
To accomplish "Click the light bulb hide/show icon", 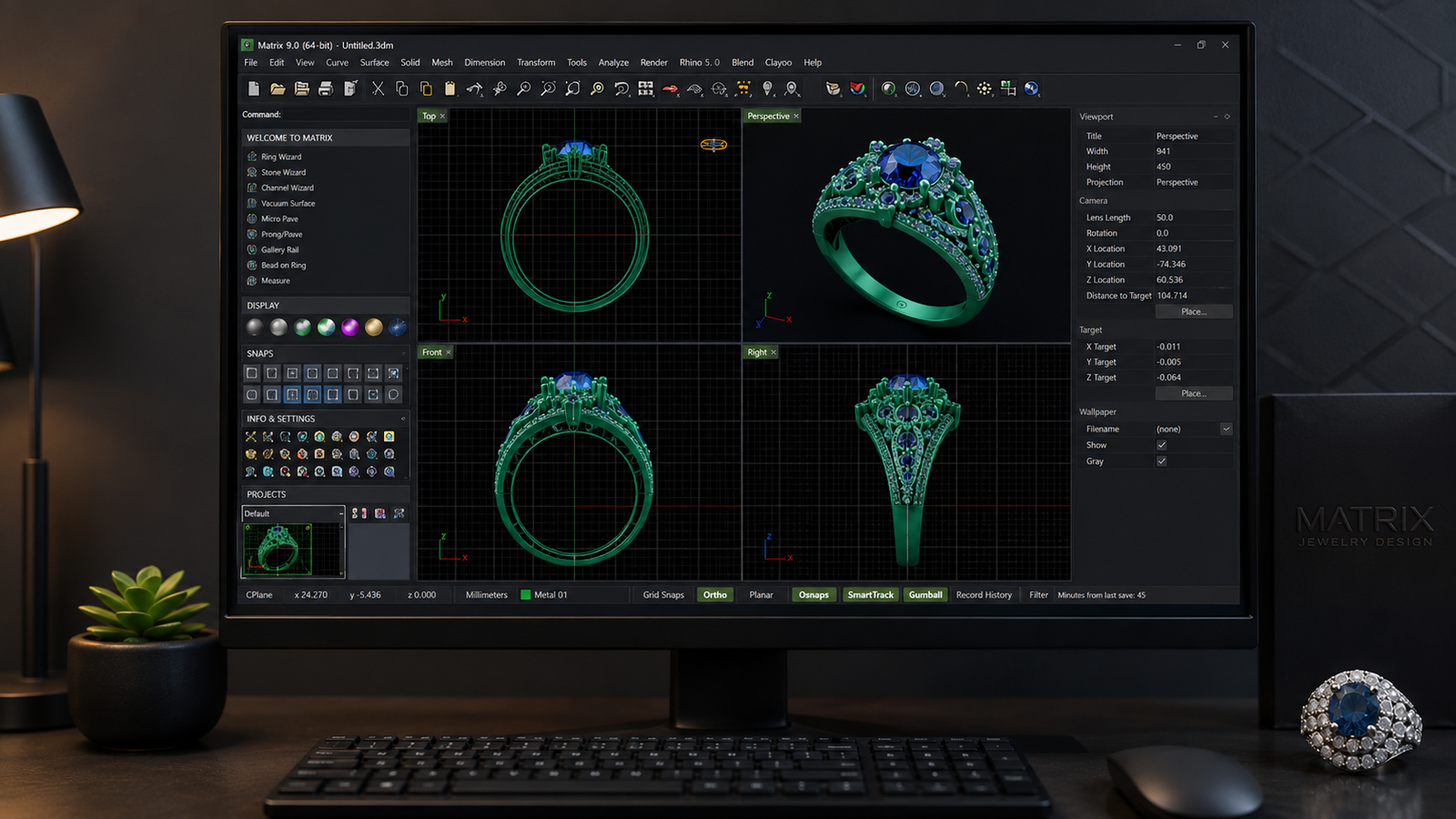I will (768, 88).
